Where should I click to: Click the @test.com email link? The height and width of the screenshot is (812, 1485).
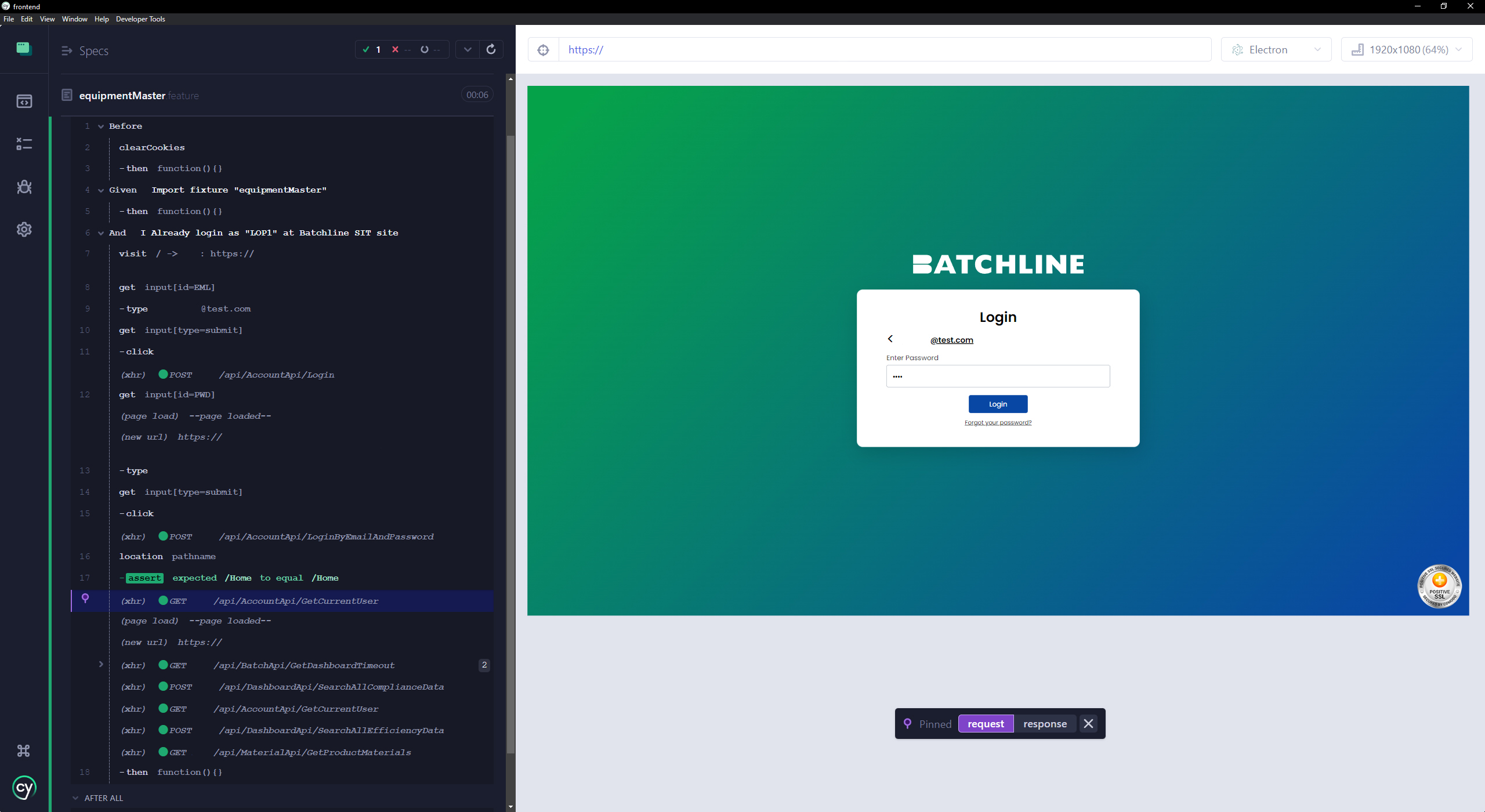click(x=952, y=340)
